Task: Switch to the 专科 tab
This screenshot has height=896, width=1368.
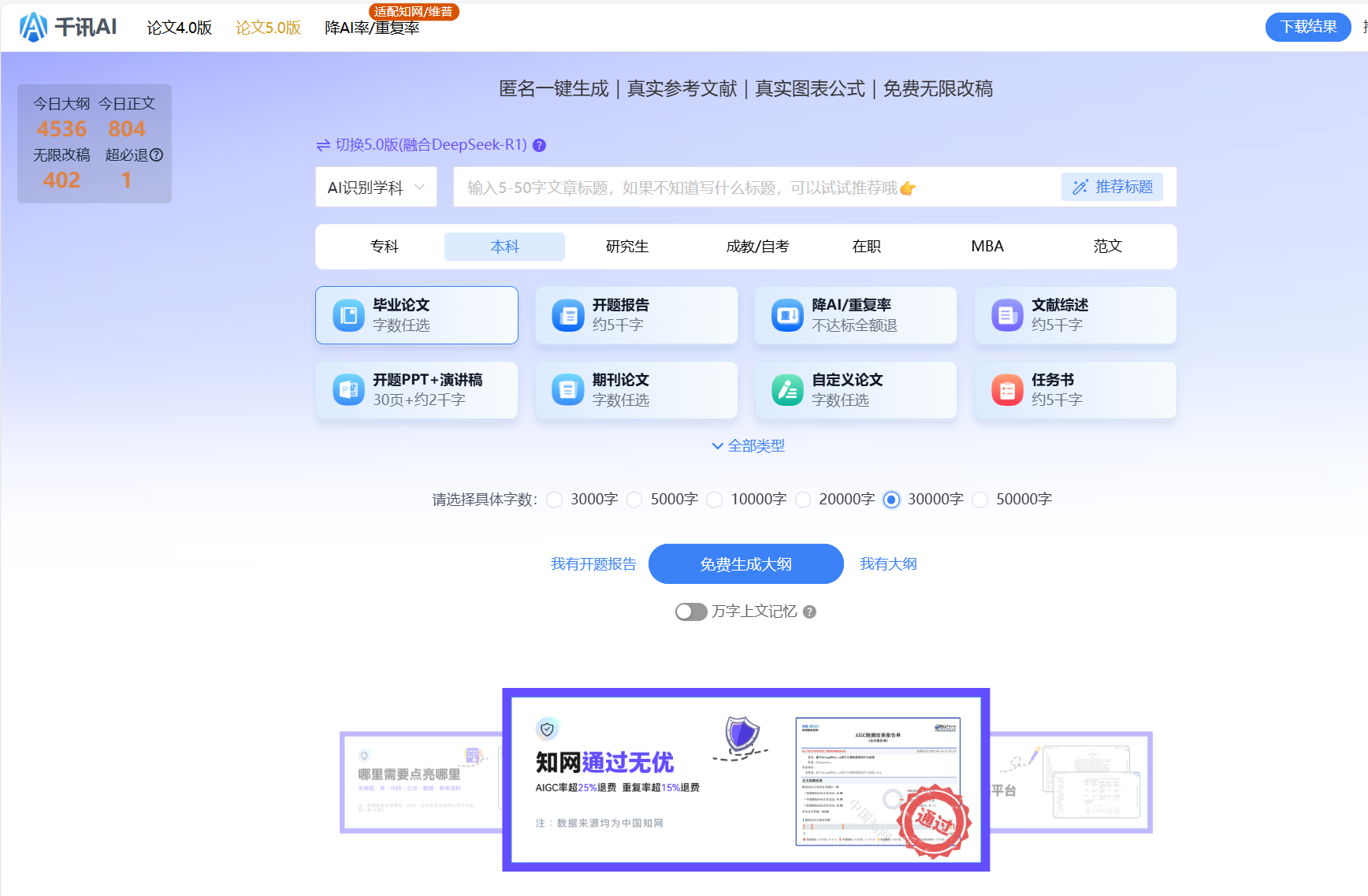Action: pyautogui.click(x=385, y=247)
